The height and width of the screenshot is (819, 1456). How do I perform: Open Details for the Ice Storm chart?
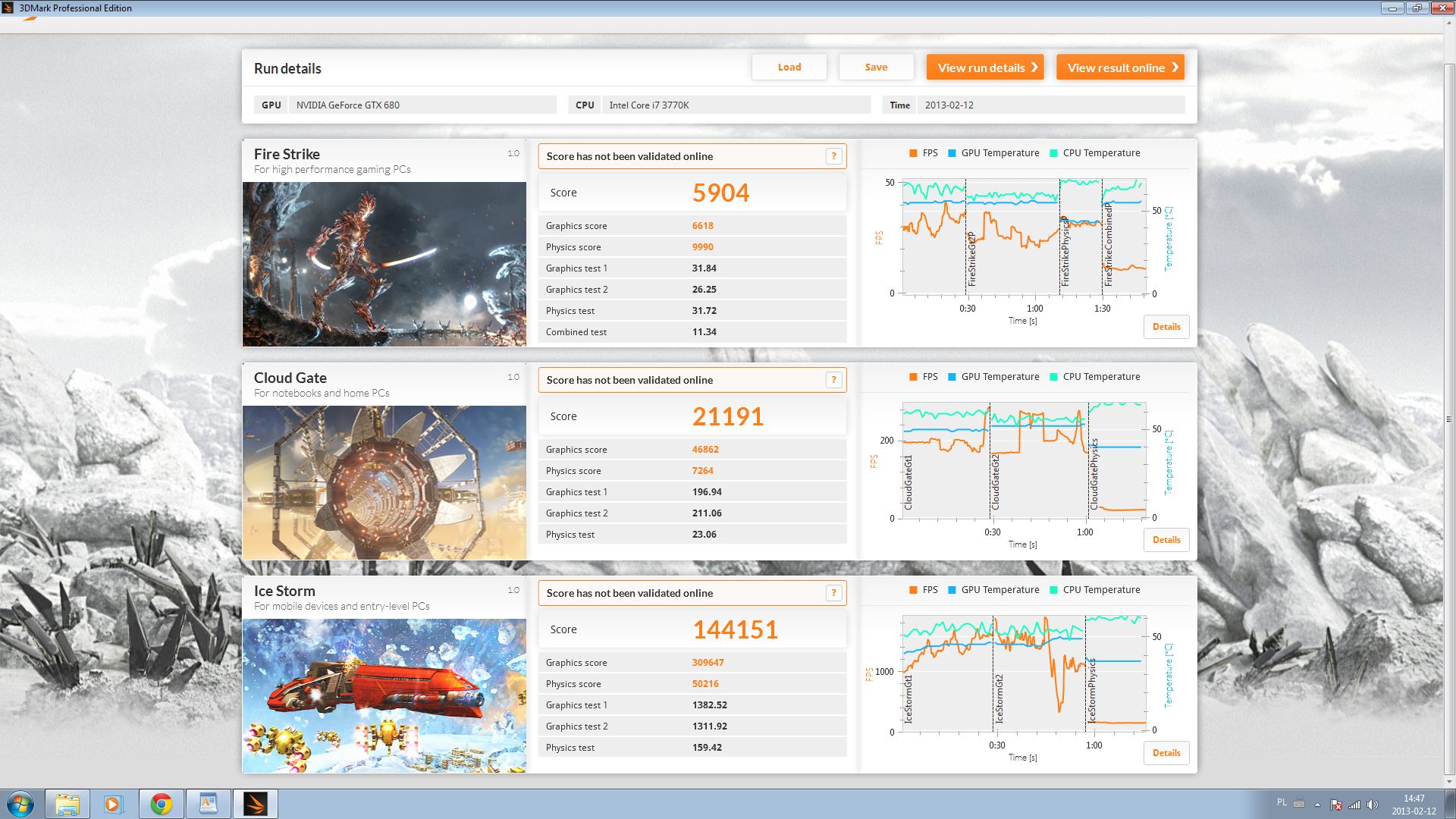[1166, 753]
